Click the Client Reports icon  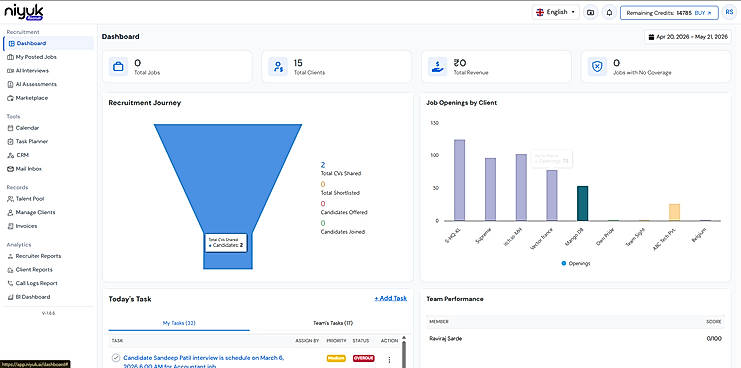(11, 270)
